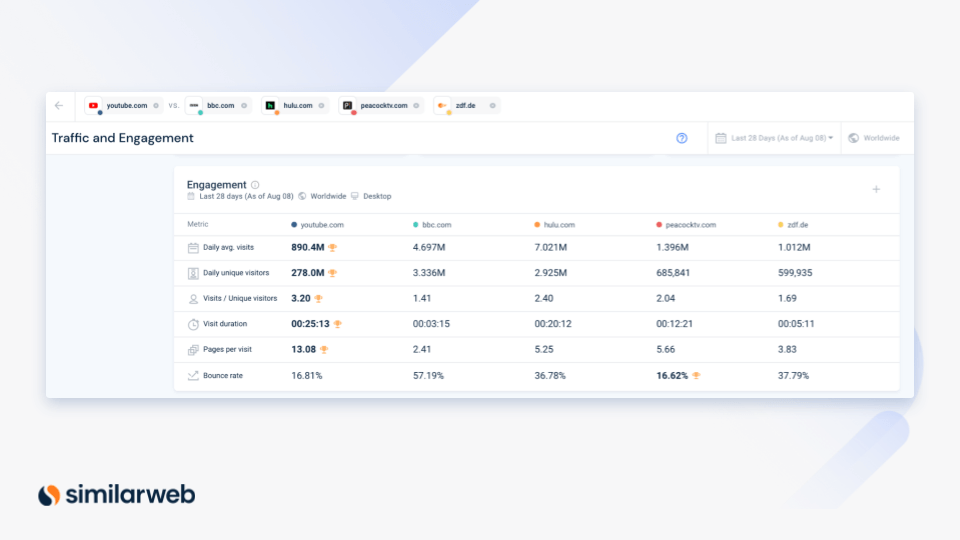Click the trophy icon next to 3.20

[x=318, y=299]
